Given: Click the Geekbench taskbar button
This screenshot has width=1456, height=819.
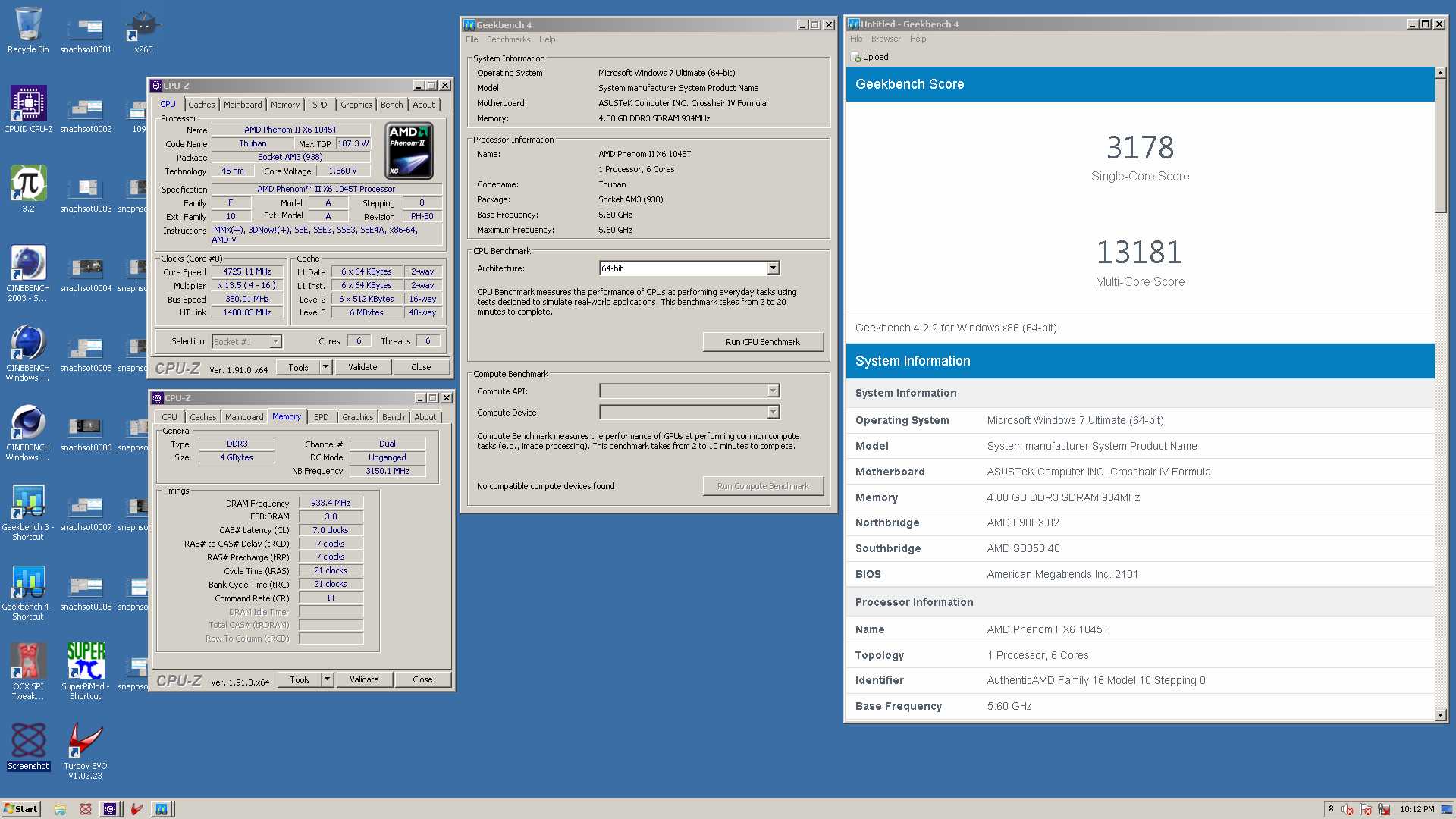Looking at the screenshot, I should pyautogui.click(x=162, y=809).
